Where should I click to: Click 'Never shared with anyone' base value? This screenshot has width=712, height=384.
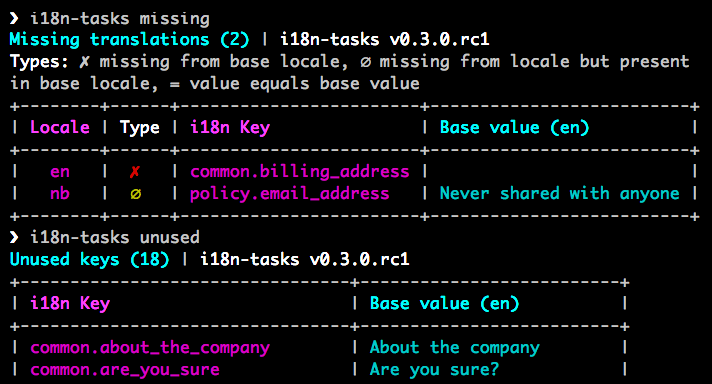pos(559,194)
